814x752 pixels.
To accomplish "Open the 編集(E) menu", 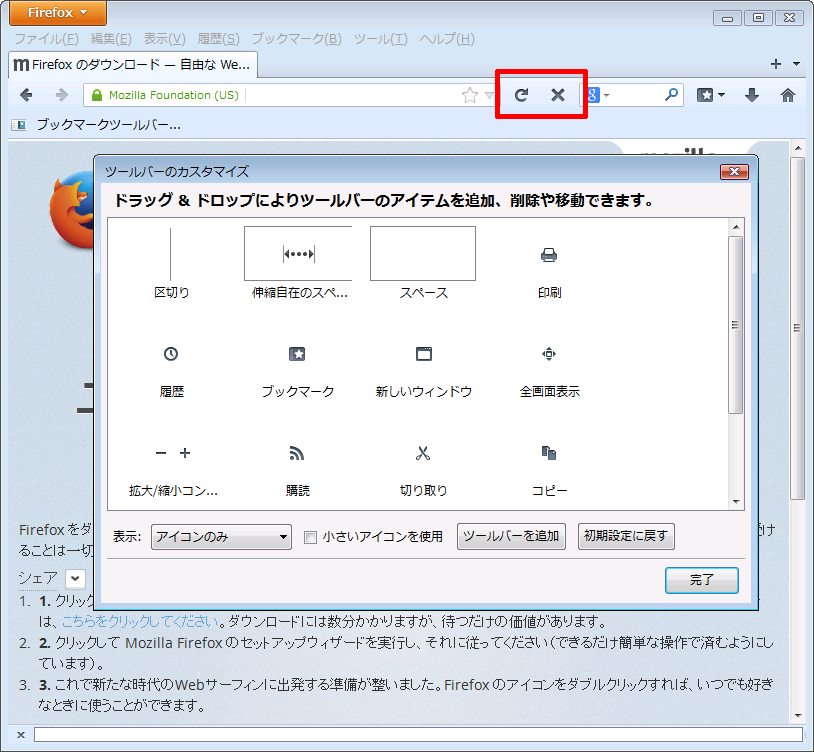I will (111, 39).
